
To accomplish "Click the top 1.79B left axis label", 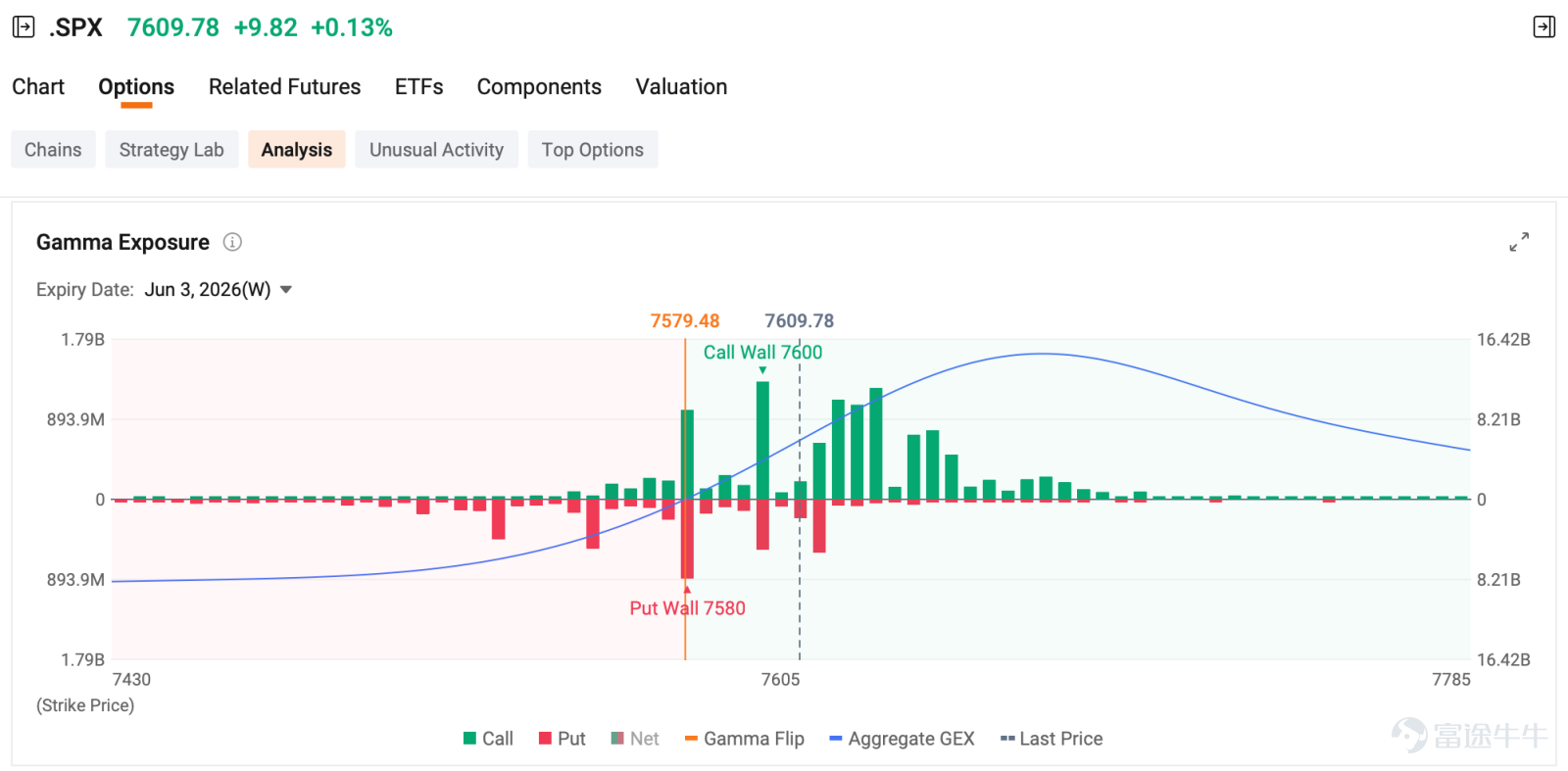I will pyautogui.click(x=82, y=340).
